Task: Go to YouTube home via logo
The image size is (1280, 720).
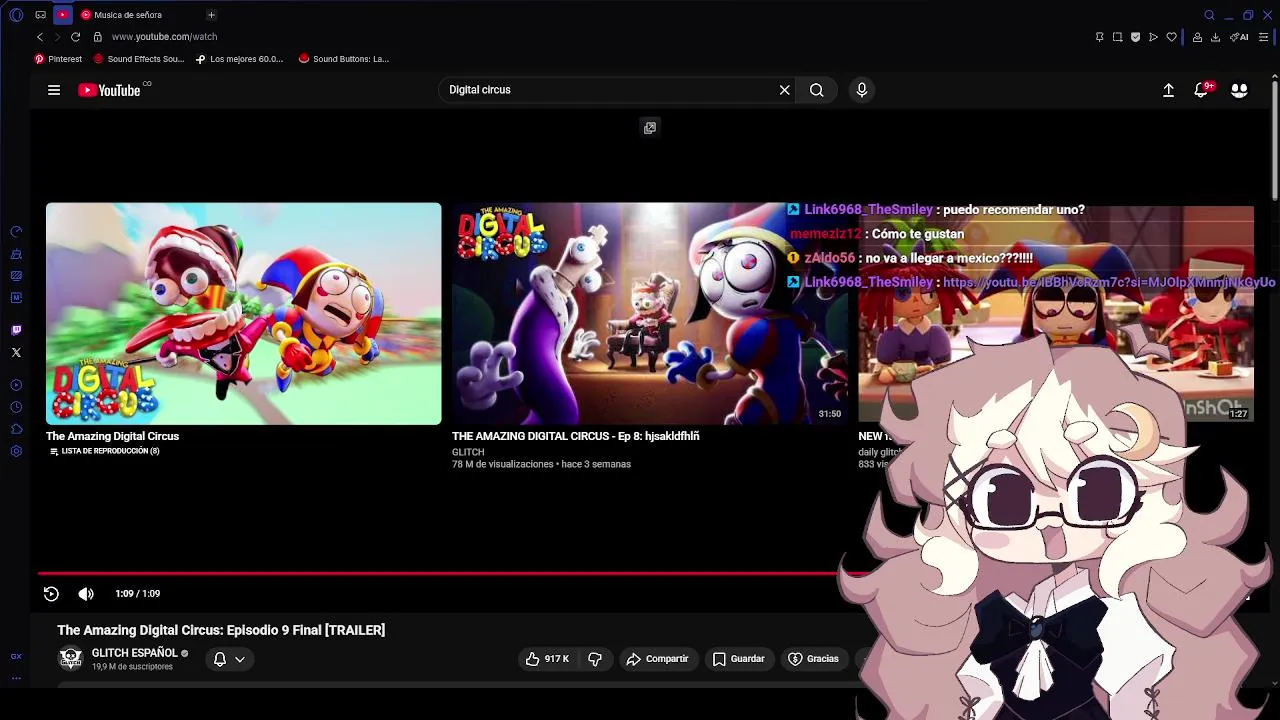Action: pyautogui.click(x=110, y=90)
